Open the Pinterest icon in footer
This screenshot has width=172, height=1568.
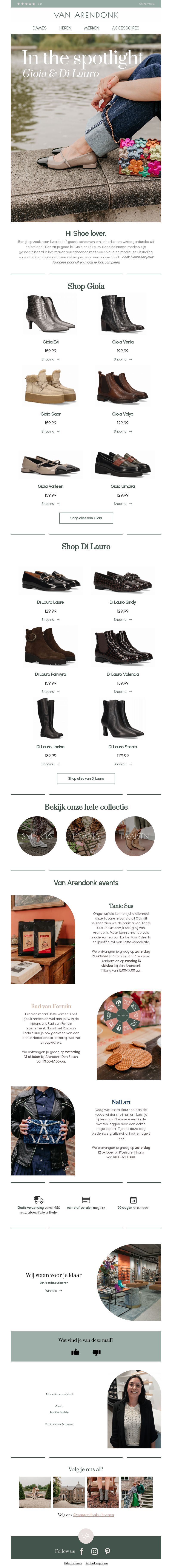tap(107, 1551)
